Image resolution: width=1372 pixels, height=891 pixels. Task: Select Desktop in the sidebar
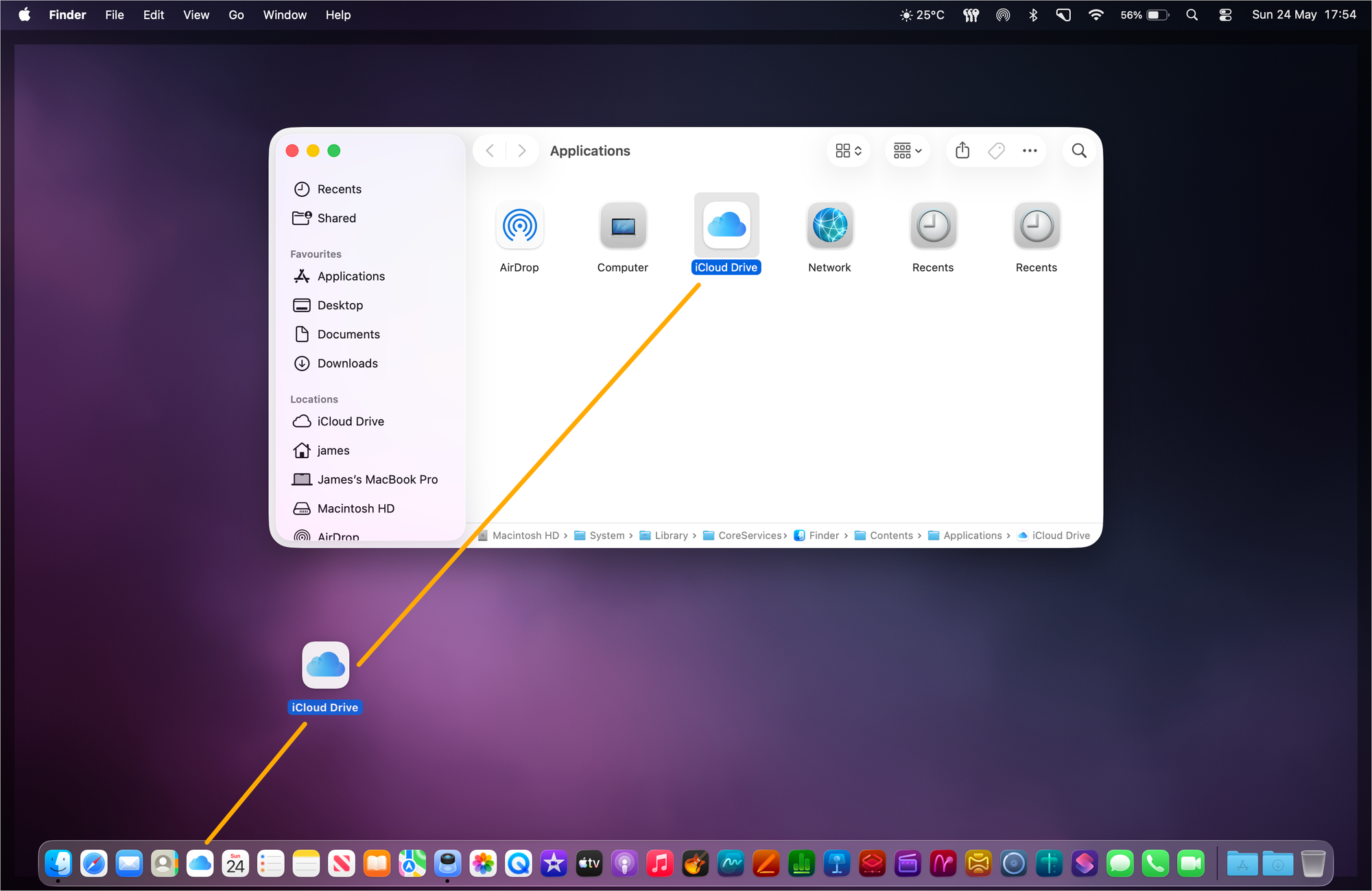(370, 305)
